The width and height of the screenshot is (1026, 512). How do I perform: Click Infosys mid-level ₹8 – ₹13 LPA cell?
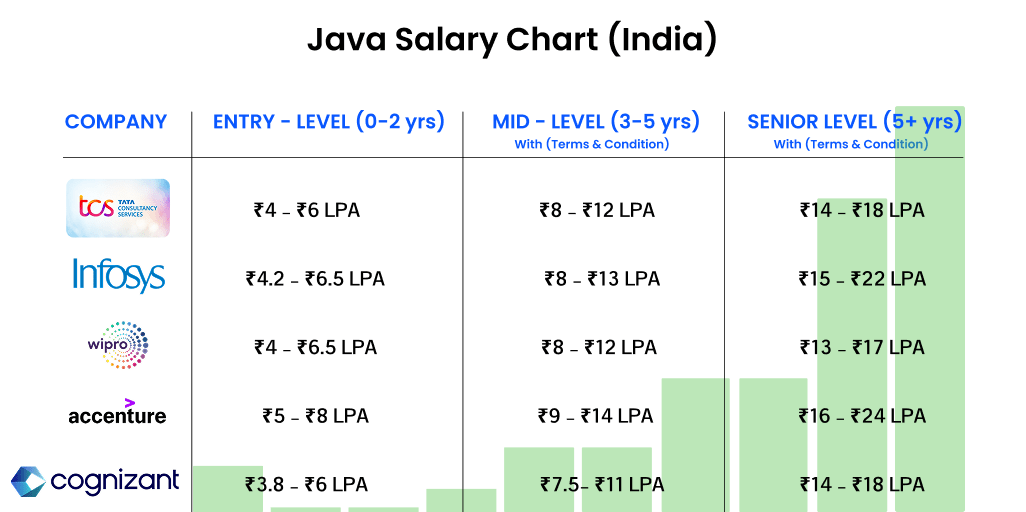pos(602,279)
